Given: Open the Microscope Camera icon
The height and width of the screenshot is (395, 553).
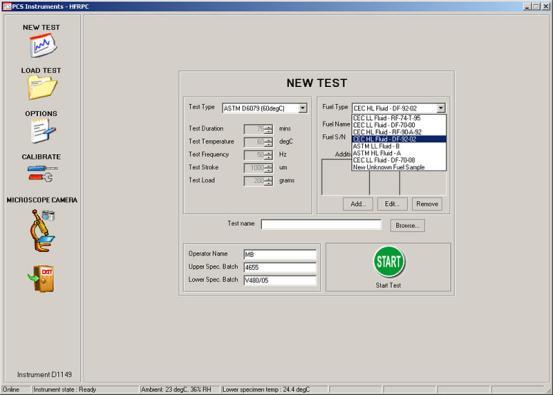Looking at the screenshot, I should click(x=43, y=230).
